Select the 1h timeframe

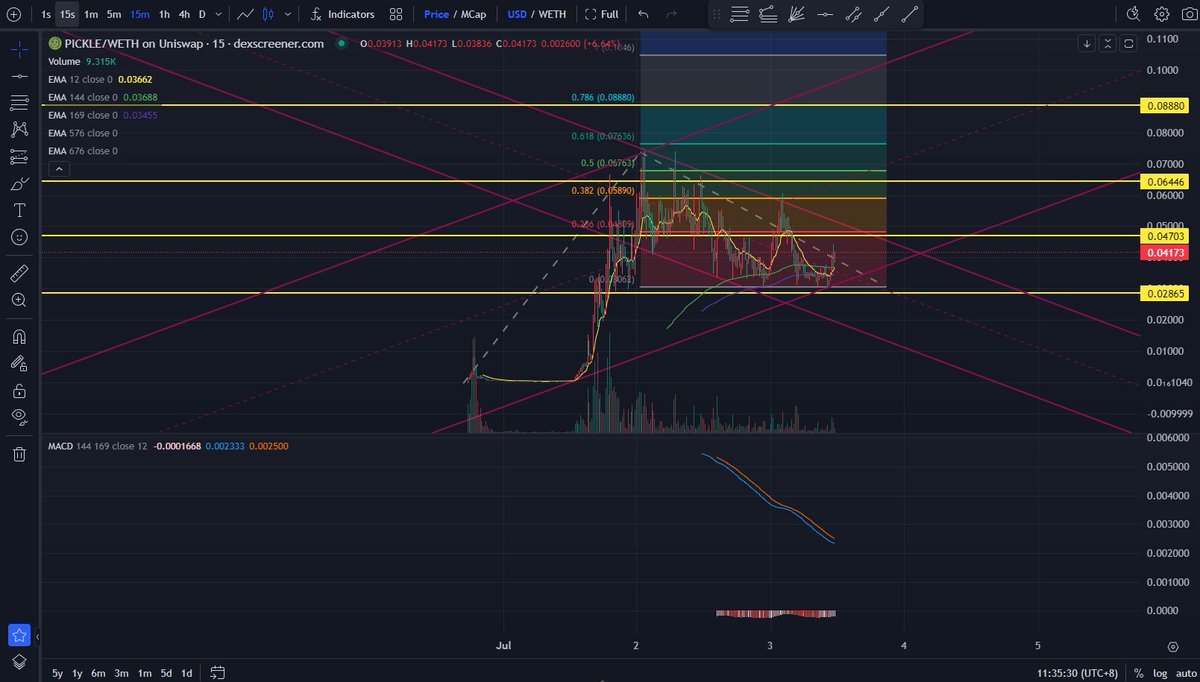click(x=164, y=15)
